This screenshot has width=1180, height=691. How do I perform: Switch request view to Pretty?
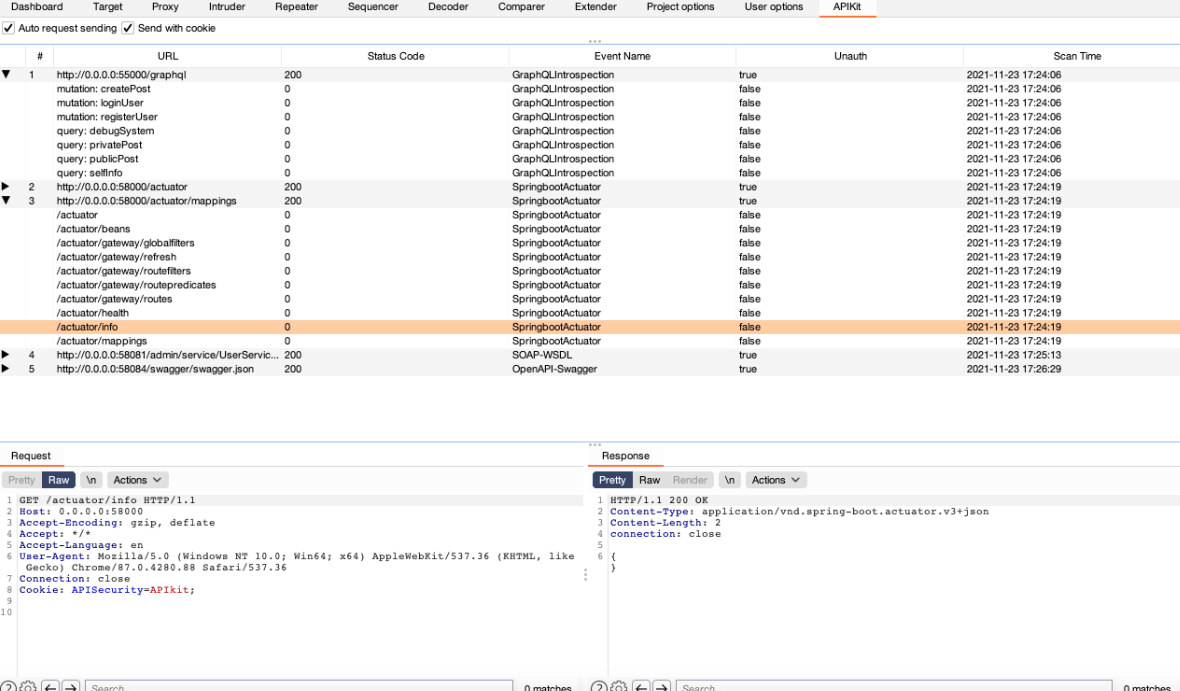pos(22,480)
